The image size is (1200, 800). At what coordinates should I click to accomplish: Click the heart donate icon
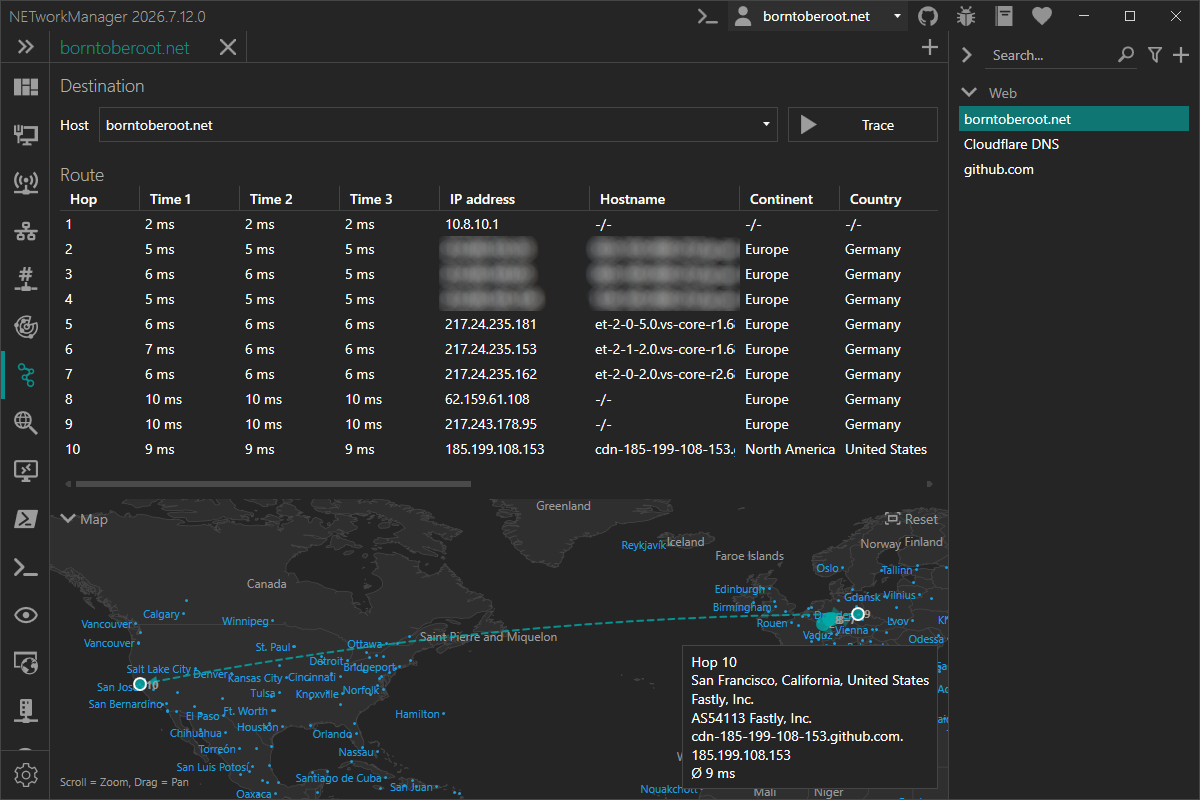coord(1042,16)
